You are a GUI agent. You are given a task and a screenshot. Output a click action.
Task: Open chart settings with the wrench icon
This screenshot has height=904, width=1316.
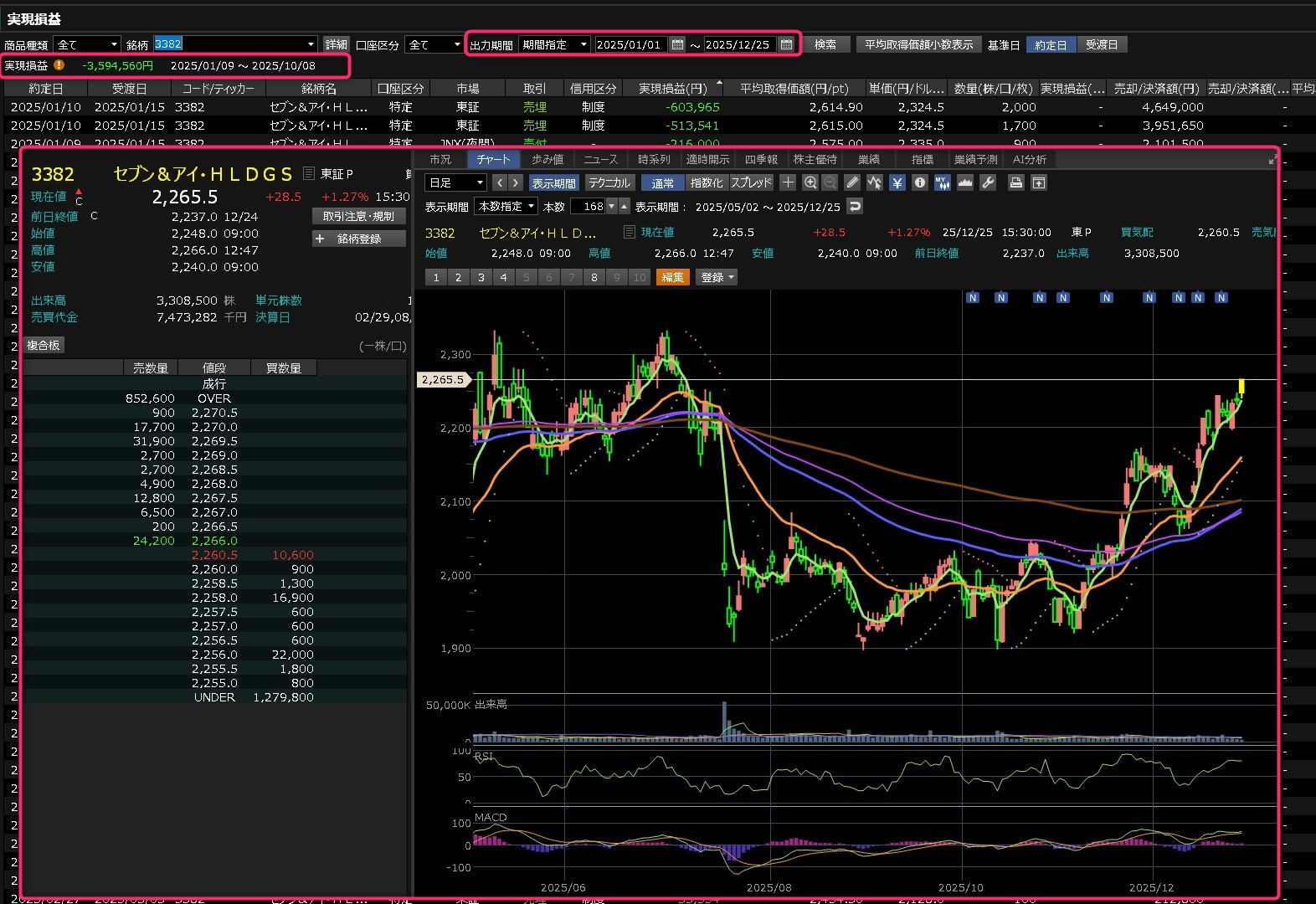988,182
